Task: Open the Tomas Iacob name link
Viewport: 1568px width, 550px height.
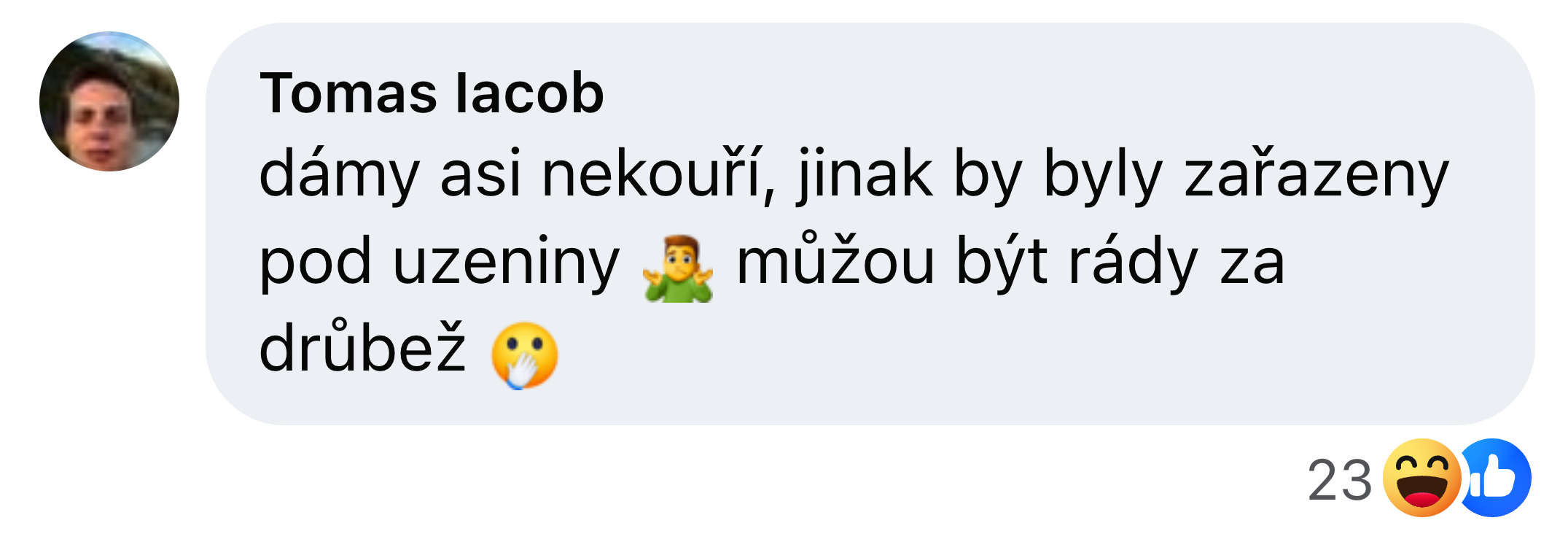Action: point(432,93)
